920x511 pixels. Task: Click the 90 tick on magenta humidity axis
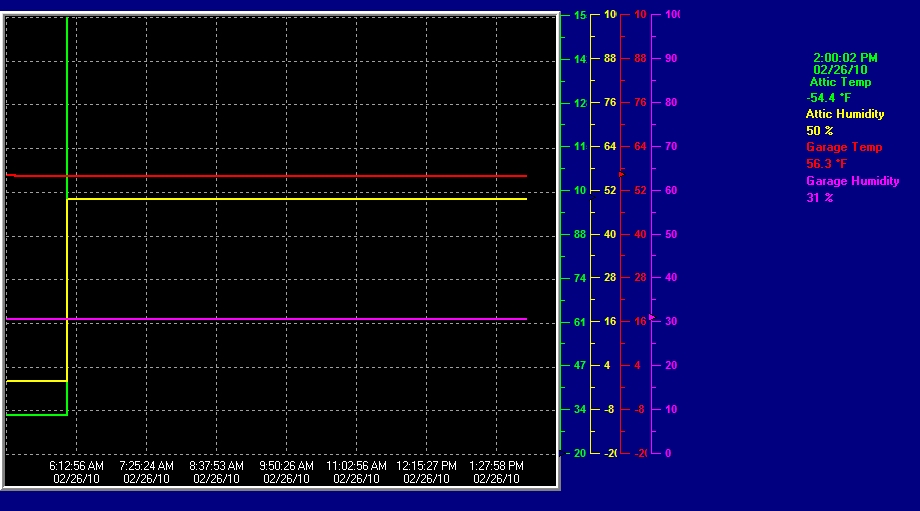pyautogui.click(x=670, y=58)
